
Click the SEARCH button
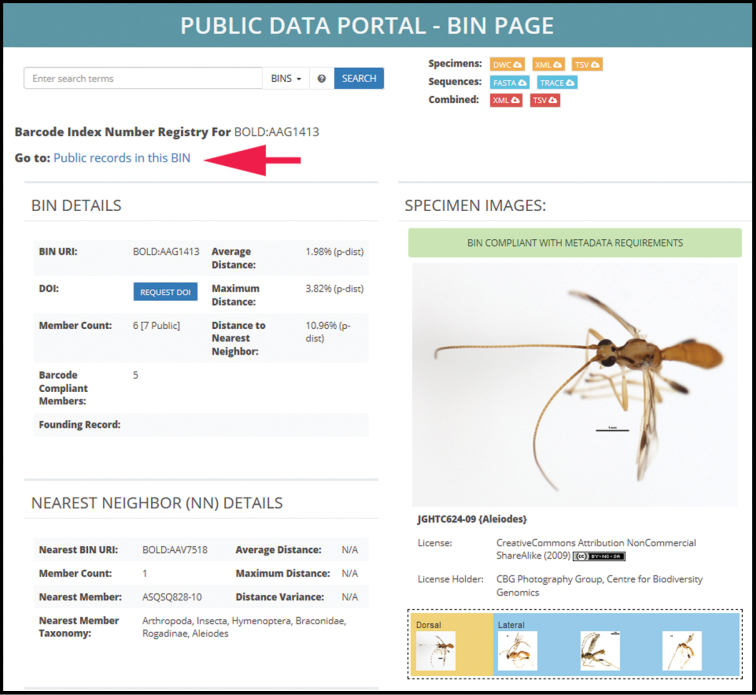click(359, 78)
